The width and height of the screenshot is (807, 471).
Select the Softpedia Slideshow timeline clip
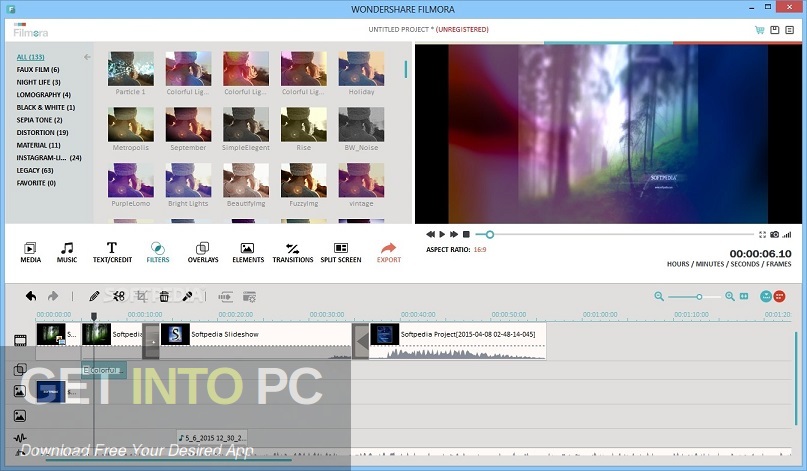256,341
